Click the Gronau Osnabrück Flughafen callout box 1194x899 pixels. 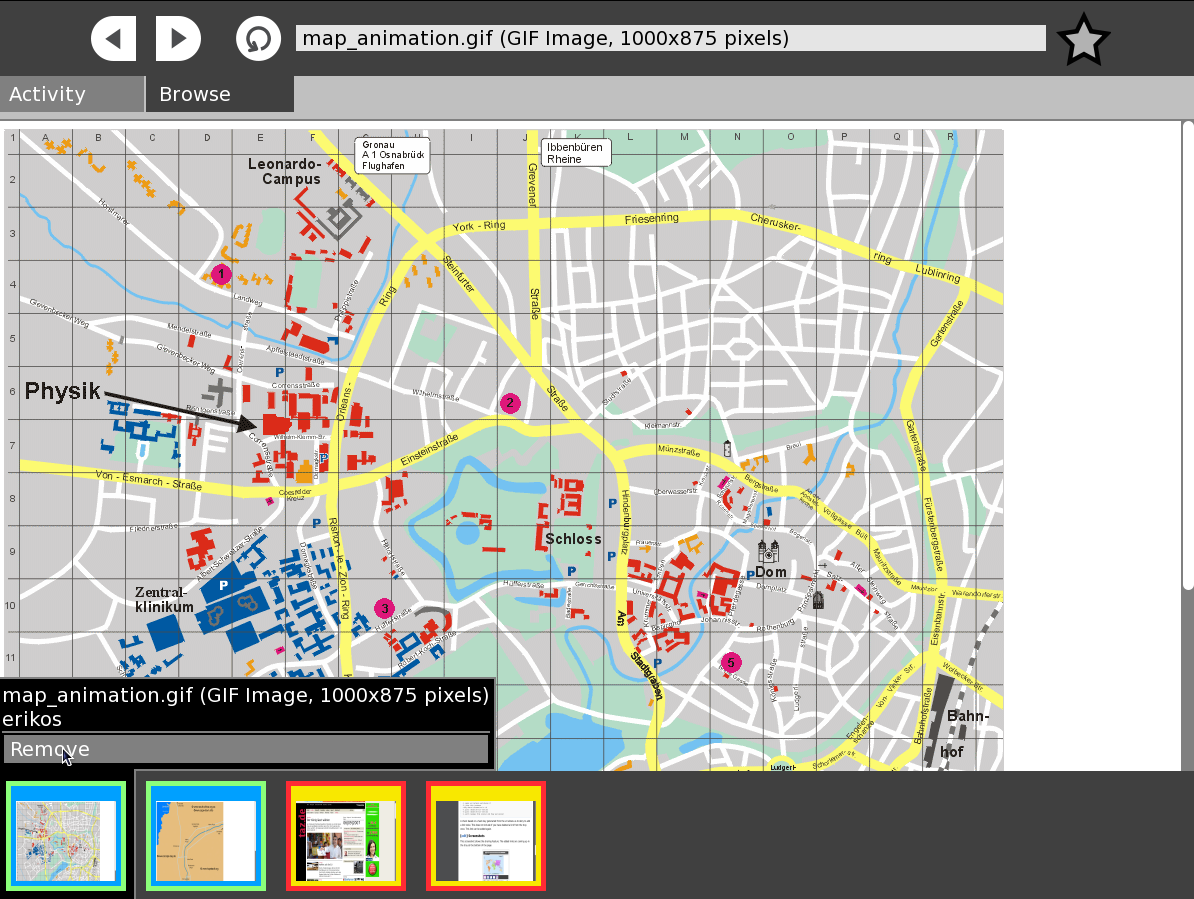coord(392,155)
